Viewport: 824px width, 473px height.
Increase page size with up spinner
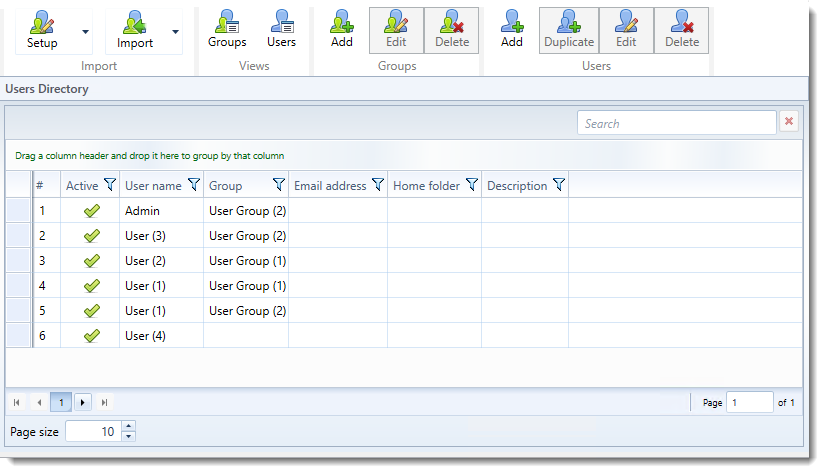pos(128,427)
